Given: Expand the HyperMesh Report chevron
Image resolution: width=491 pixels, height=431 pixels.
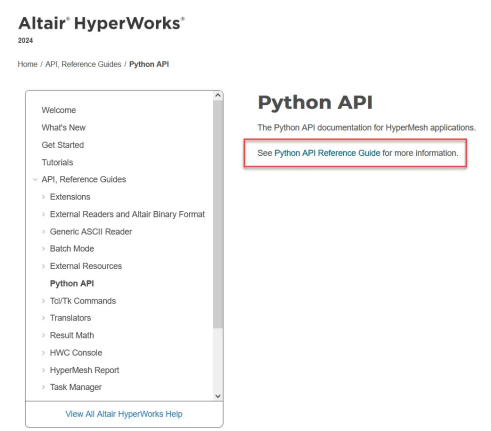Looking at the screenshot, I should pos(43,370).
